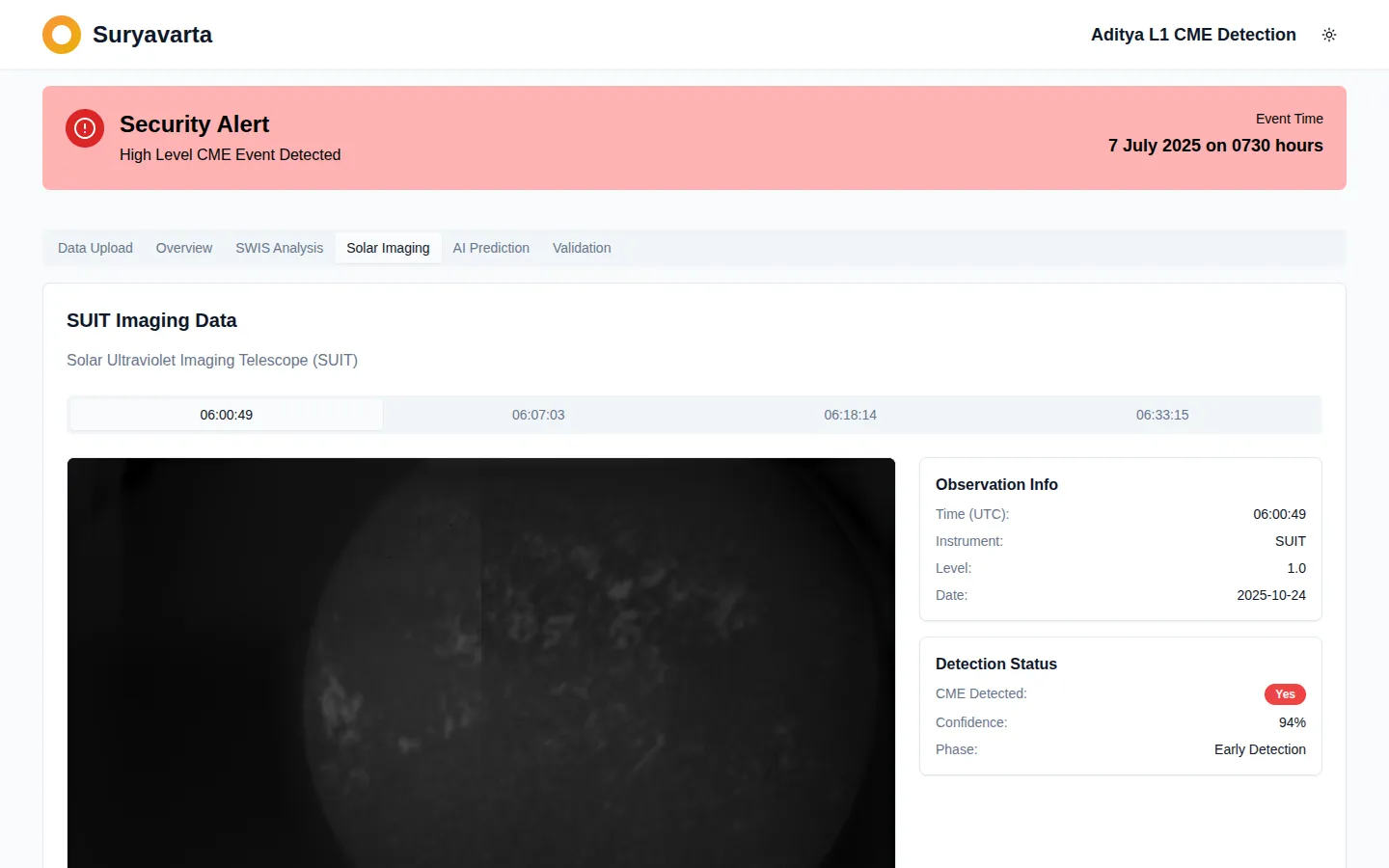Click the Observation Info heading
Viewport: 1389px width, 868px height.
tap(996, 484)
